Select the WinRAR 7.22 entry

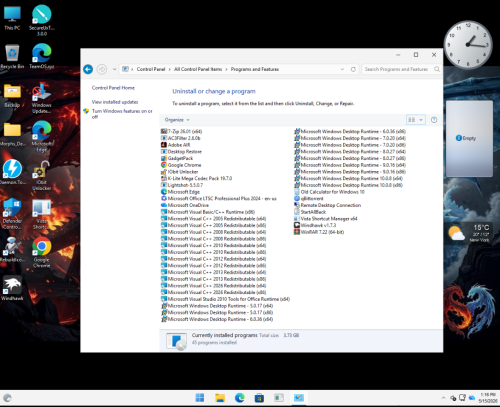click(319, 232)
